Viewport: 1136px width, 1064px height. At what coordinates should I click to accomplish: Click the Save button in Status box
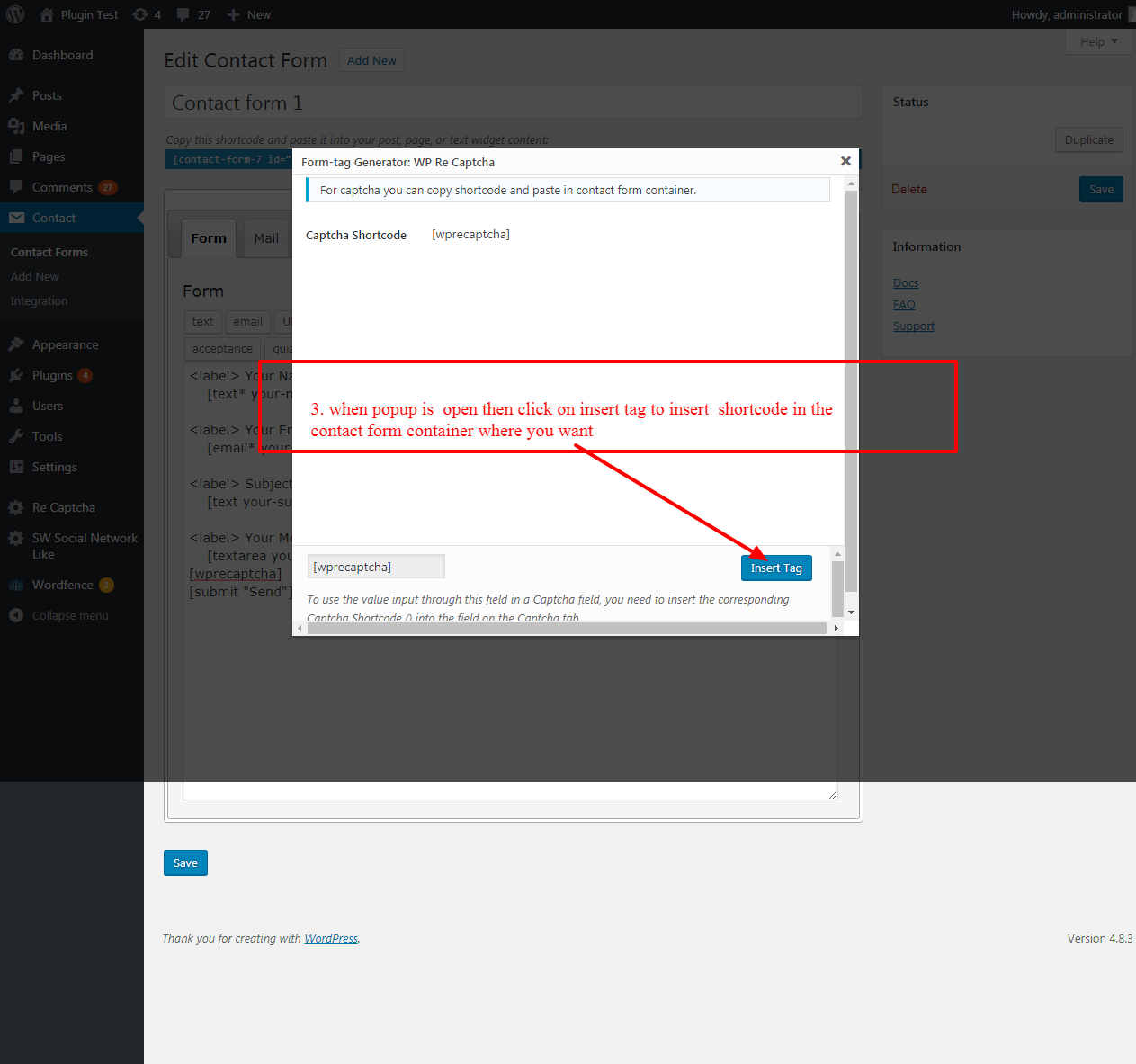tap(1101, 189)
